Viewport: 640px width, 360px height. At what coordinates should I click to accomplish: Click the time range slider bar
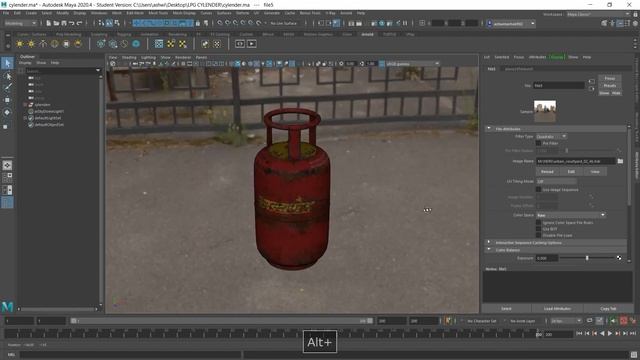(221, 321)
